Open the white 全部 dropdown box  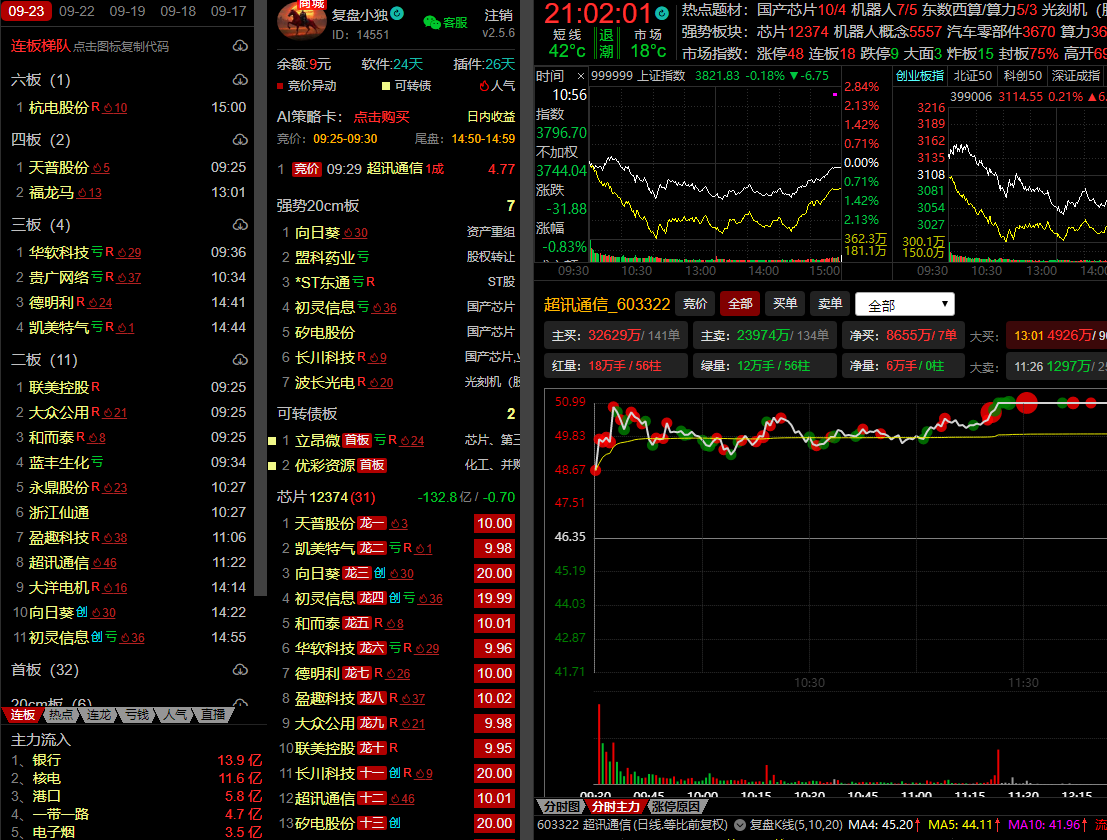coord(904,304)
